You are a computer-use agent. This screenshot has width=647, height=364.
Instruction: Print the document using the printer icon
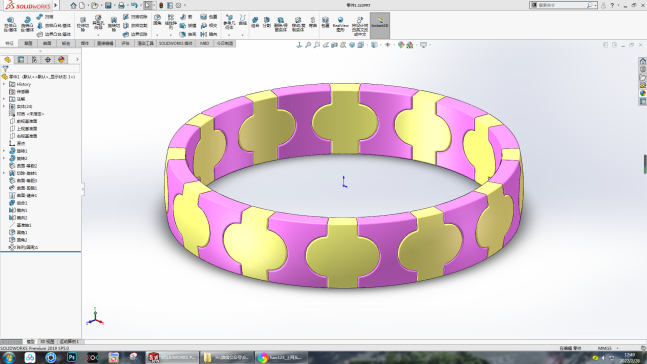(121, 5)
